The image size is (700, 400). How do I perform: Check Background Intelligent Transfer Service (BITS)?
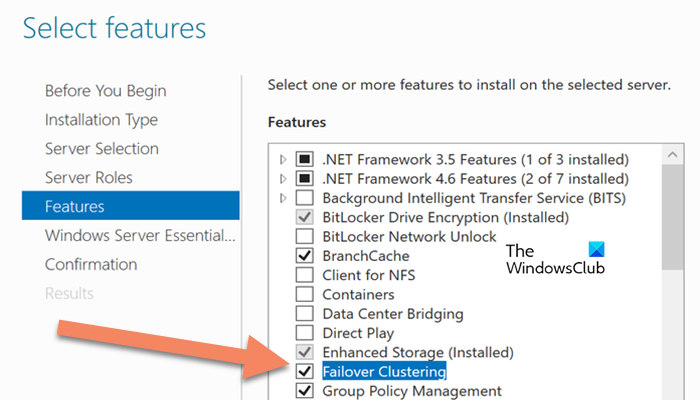coord(306,198)
